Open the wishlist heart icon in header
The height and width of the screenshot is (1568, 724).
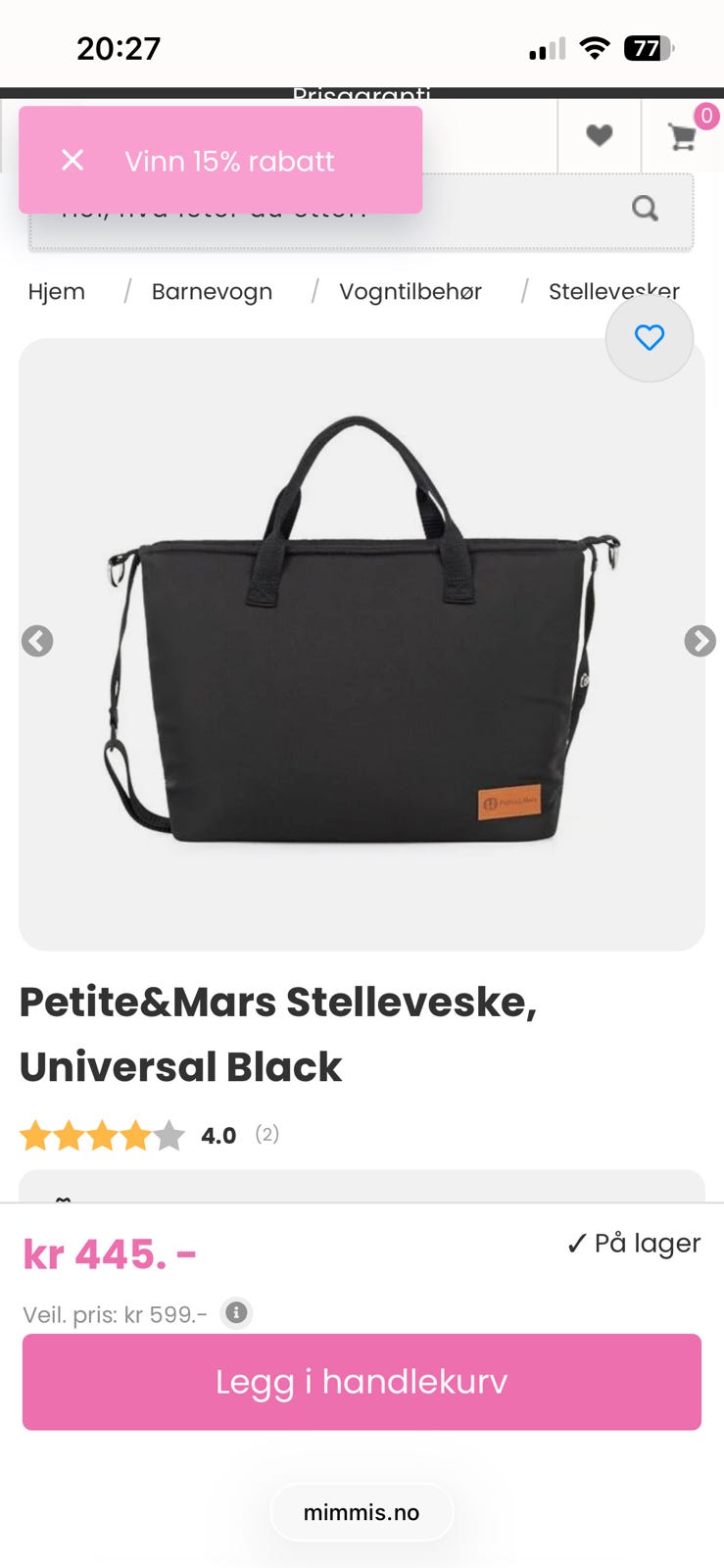[600, 135]
